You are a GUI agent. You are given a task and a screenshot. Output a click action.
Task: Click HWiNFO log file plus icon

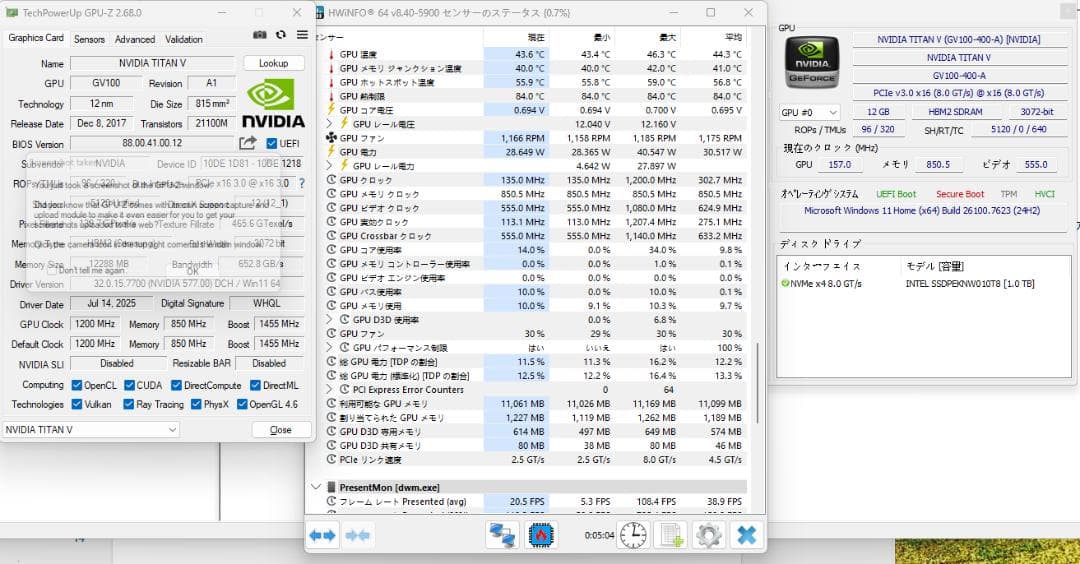tap(672, 535)
